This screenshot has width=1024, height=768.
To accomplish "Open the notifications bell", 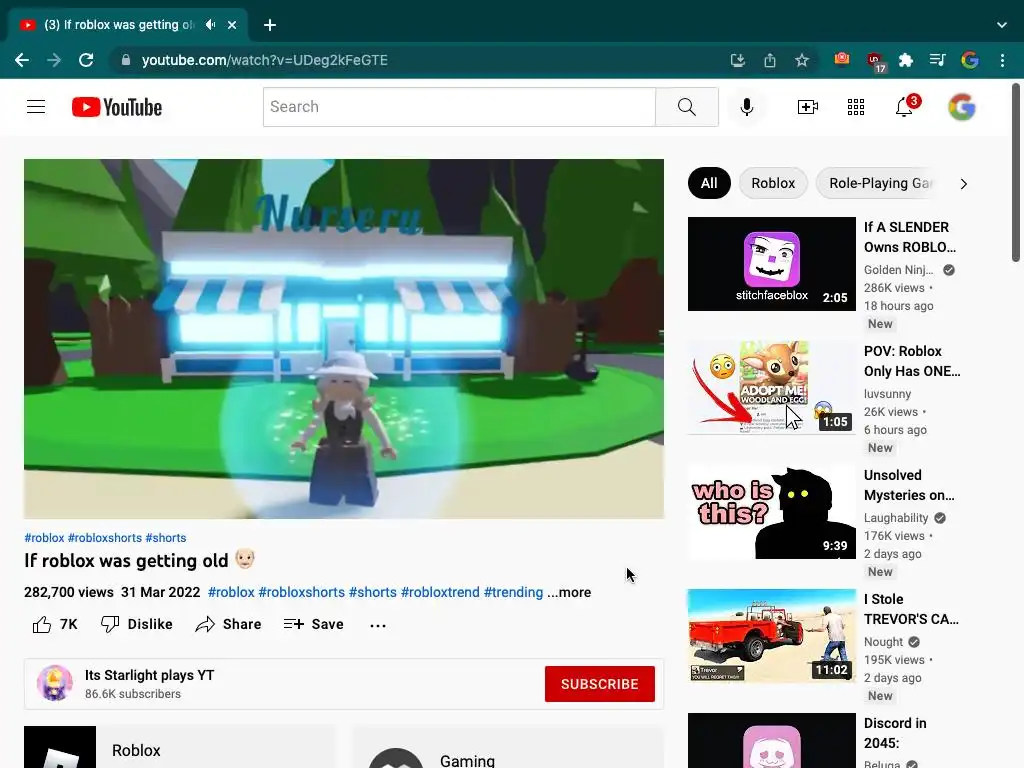I will 904,107.
